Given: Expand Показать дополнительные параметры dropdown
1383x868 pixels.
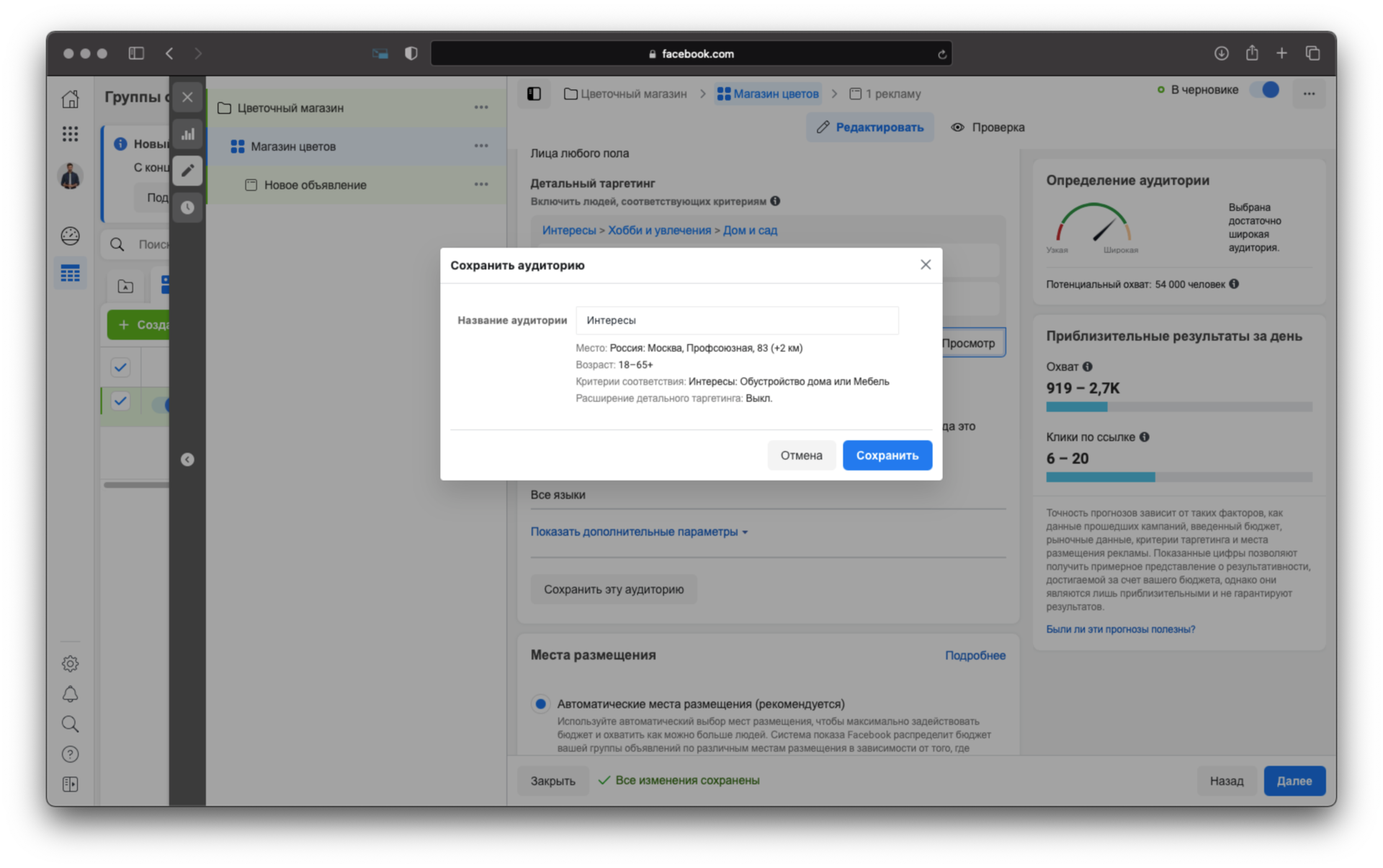Looking at the screenshot, I should point(640,531).
